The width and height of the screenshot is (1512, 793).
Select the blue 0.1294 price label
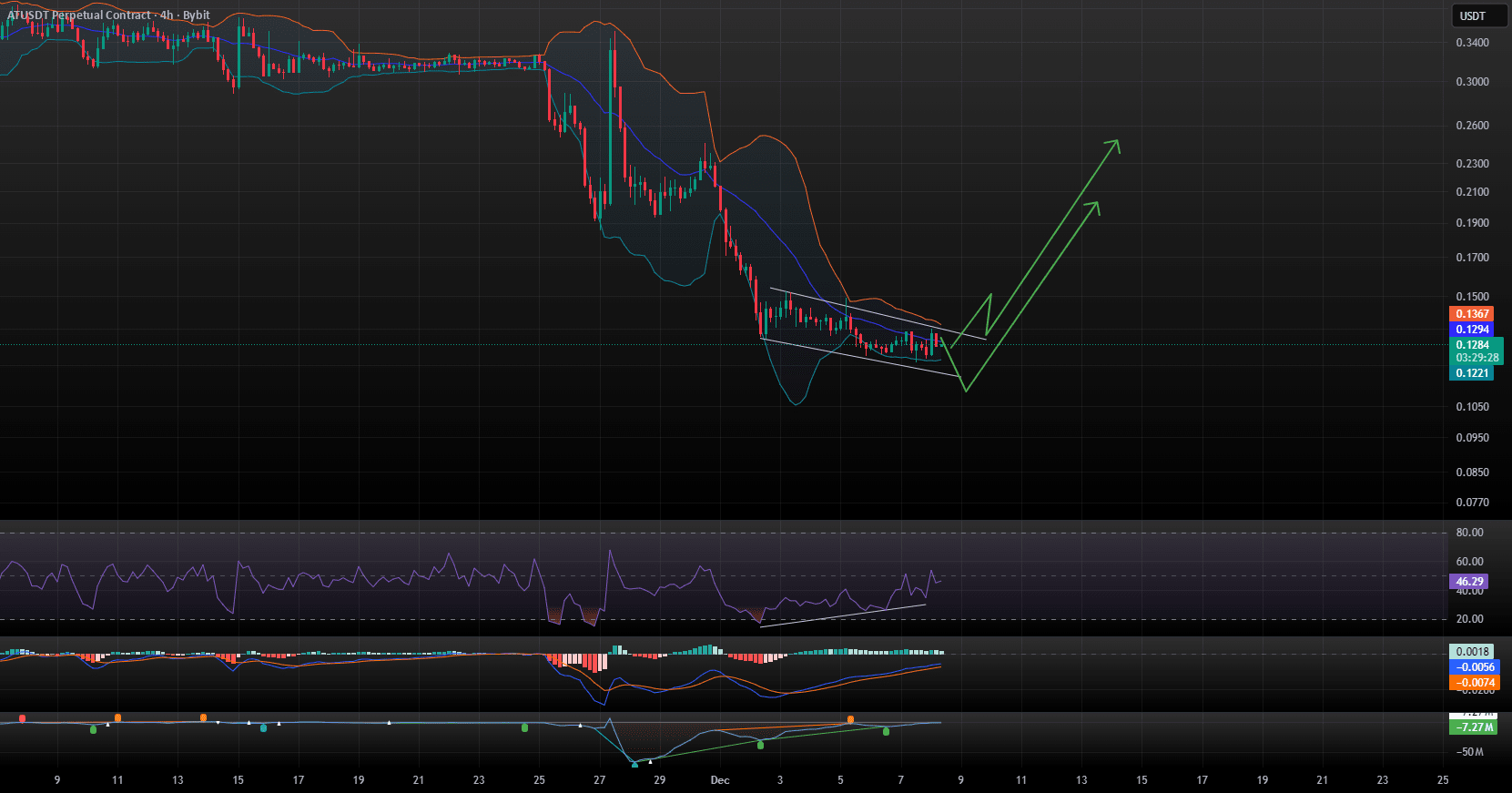[1471, 330]
